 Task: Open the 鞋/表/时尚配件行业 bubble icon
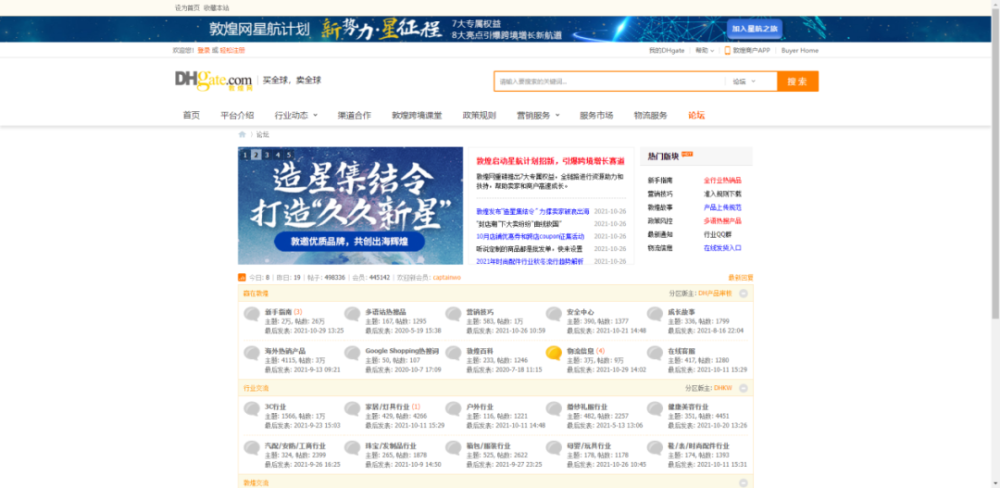coord(654,448)
